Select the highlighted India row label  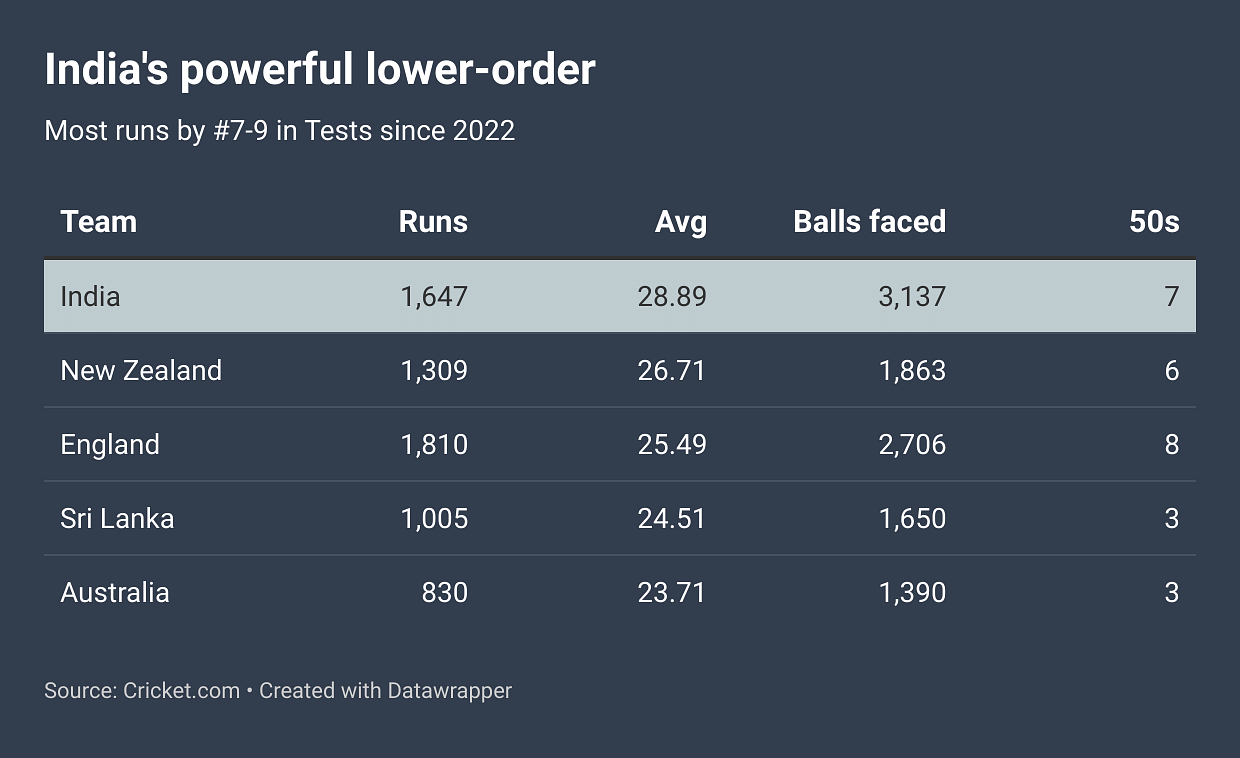click(90, 296)
